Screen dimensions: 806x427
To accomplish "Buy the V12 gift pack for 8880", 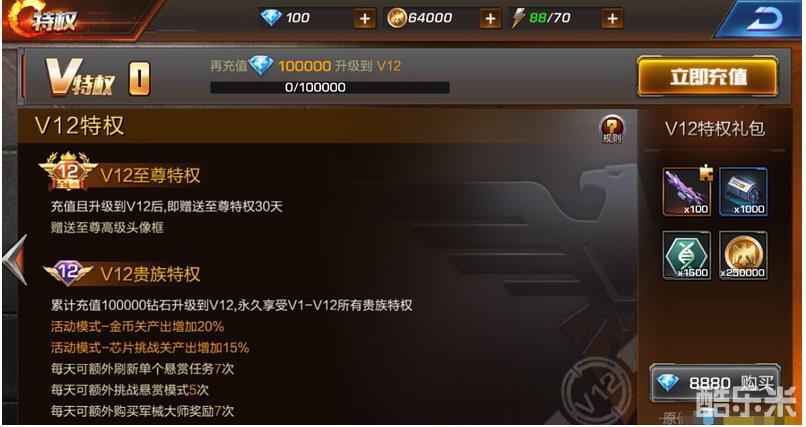I will (x=715, y=382).
